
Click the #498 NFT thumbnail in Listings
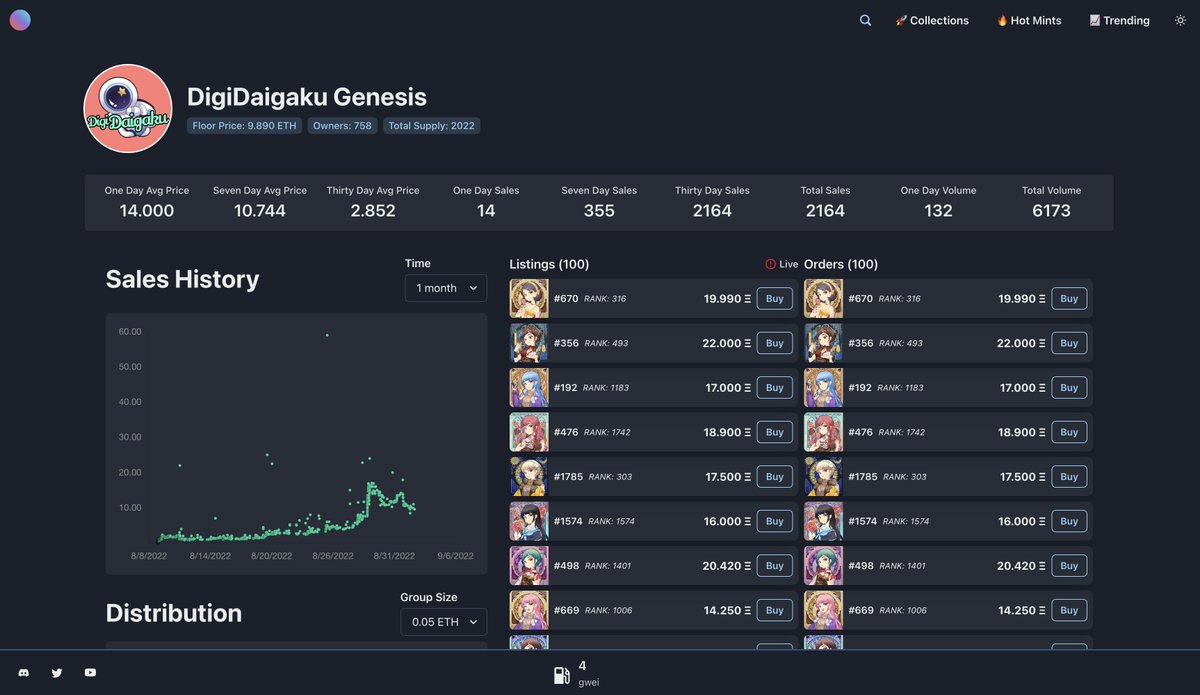(x=529, y=565)
